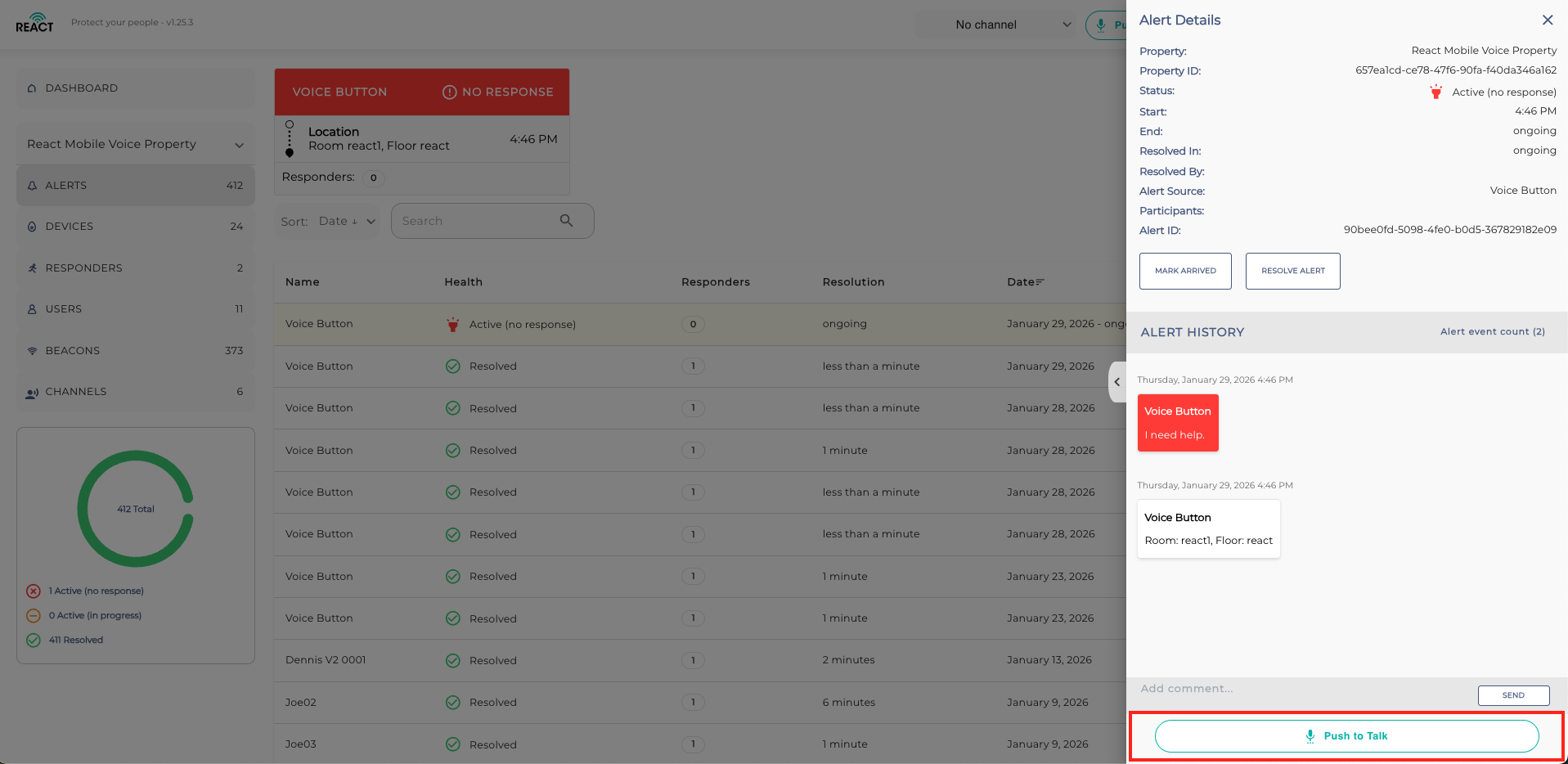This screenshot has width=1568, height=764.
Task: Click the Alerts bell icon
Action: 32,186
